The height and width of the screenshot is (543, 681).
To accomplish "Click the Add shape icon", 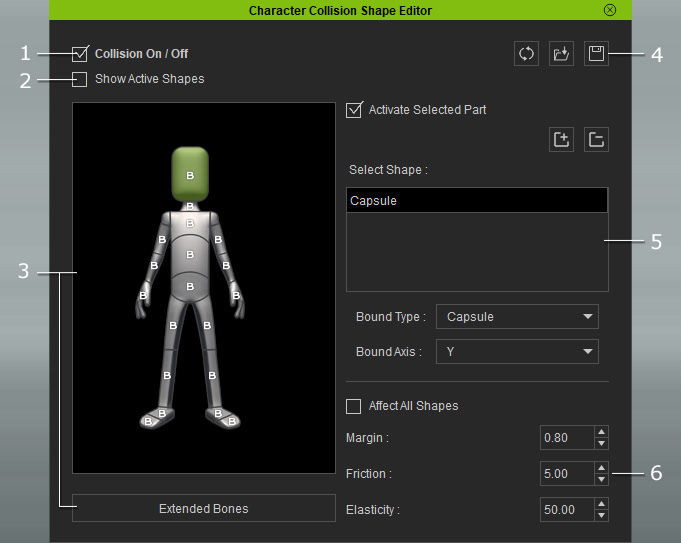I will (x=561, y=140).
